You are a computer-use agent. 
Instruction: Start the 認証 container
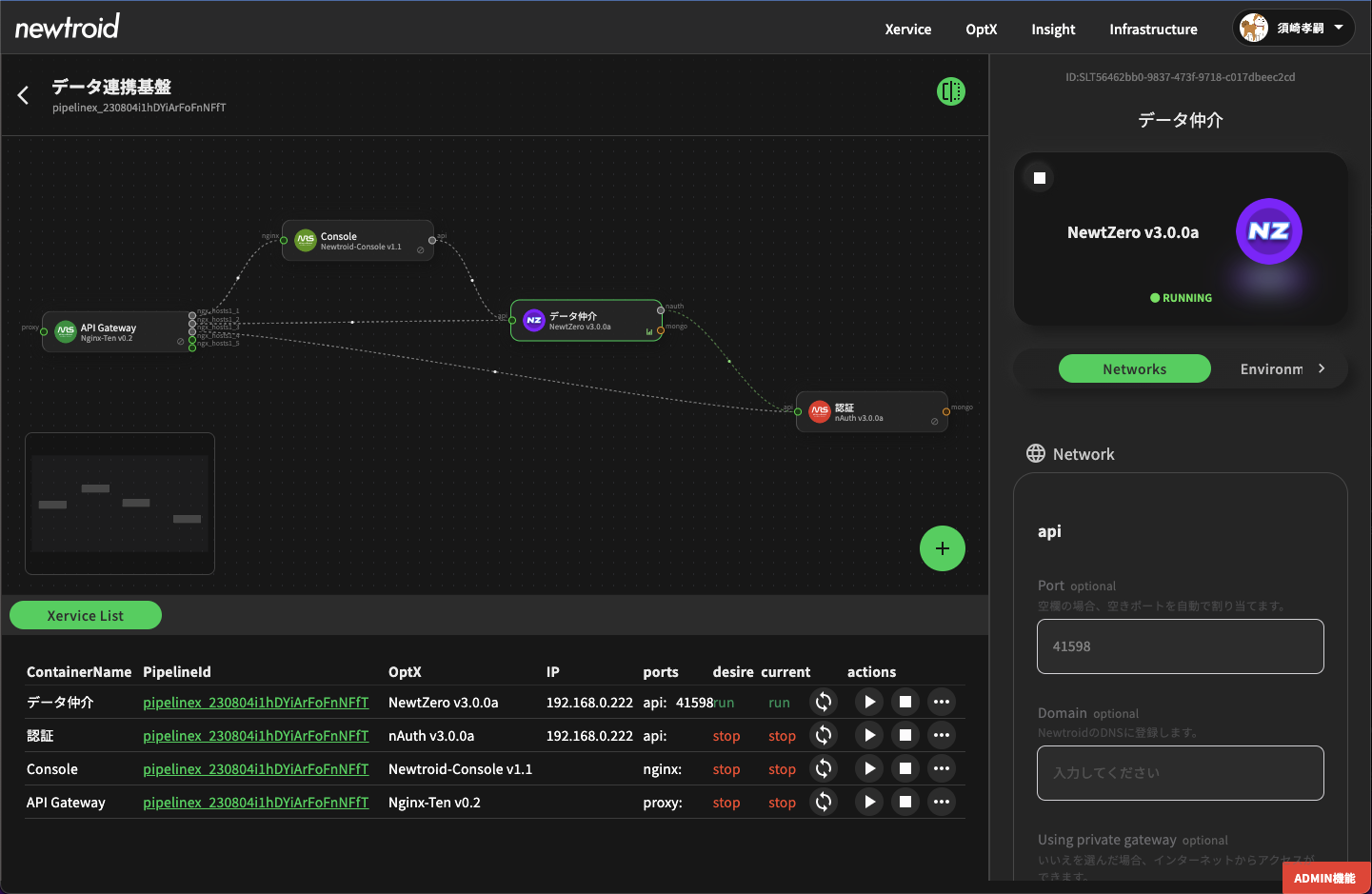(x=869, y=735)
